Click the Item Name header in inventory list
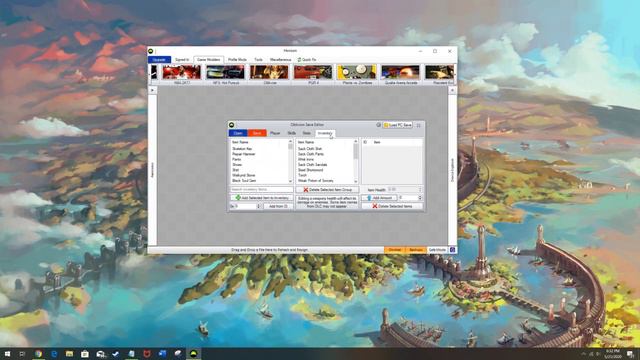 306,142
